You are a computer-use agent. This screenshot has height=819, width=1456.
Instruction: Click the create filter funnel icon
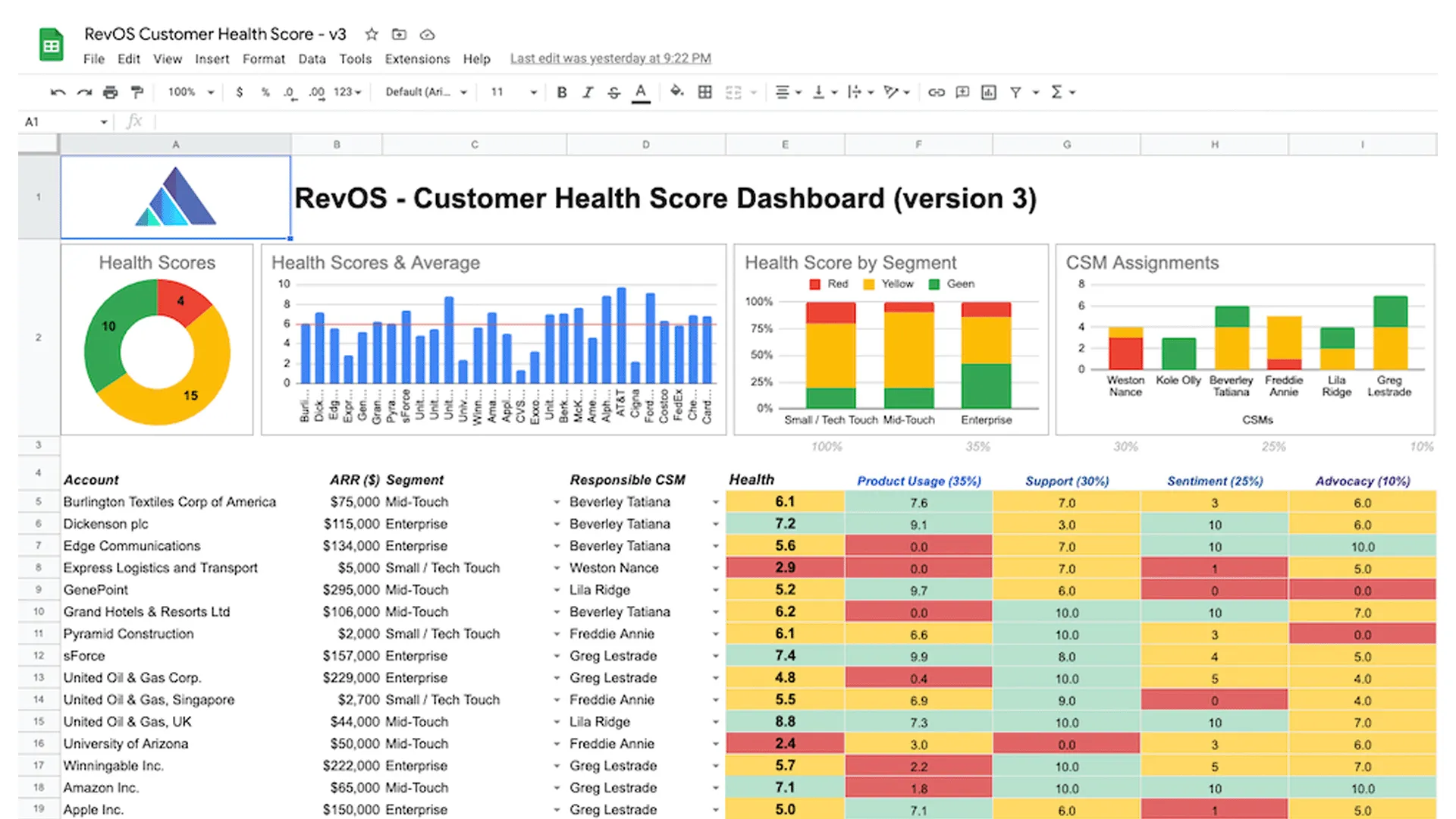click(1015, 93)
